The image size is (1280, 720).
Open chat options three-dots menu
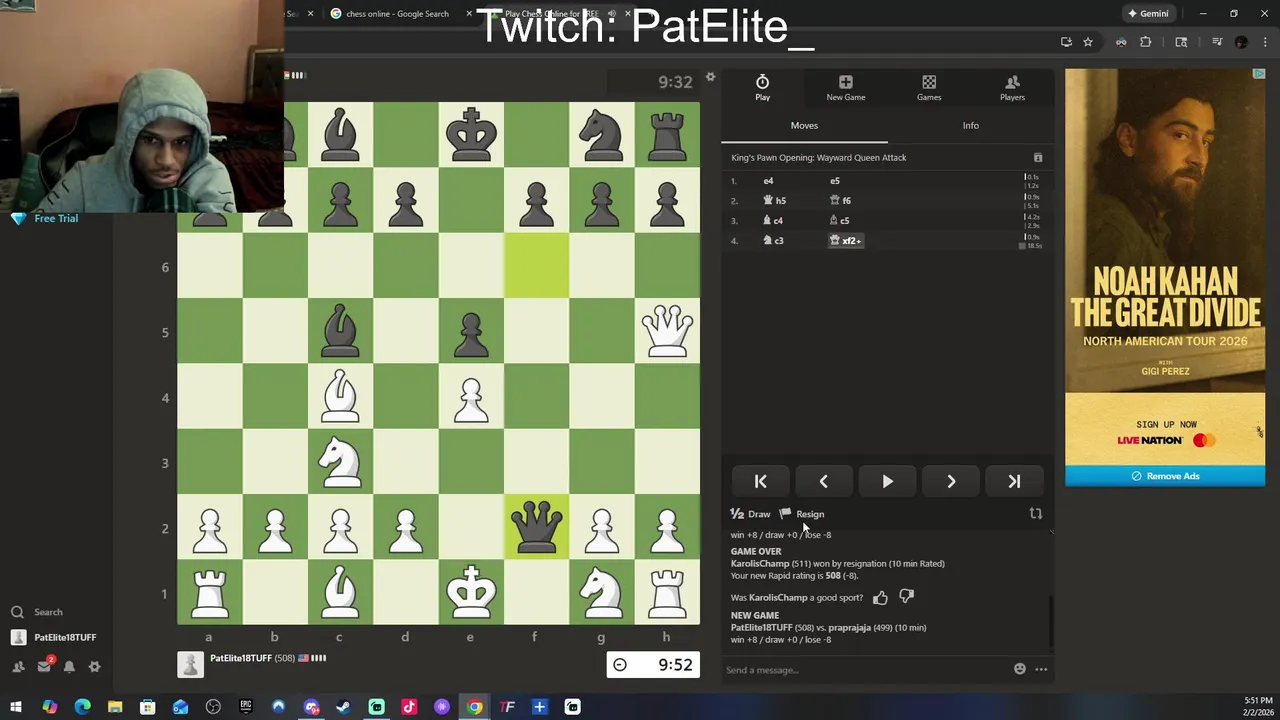pos(1041,669)
